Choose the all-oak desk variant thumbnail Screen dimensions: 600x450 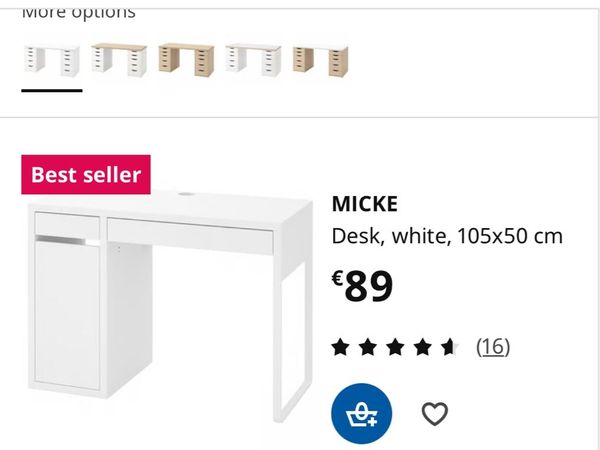[x=186, y=60]
